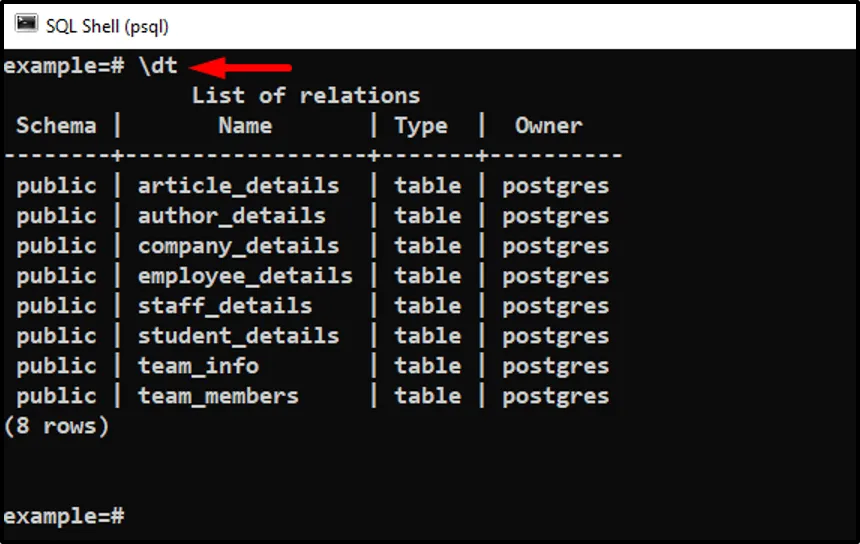Click the student_details table name
Screen dimensions: 860x544
(238, 336)
